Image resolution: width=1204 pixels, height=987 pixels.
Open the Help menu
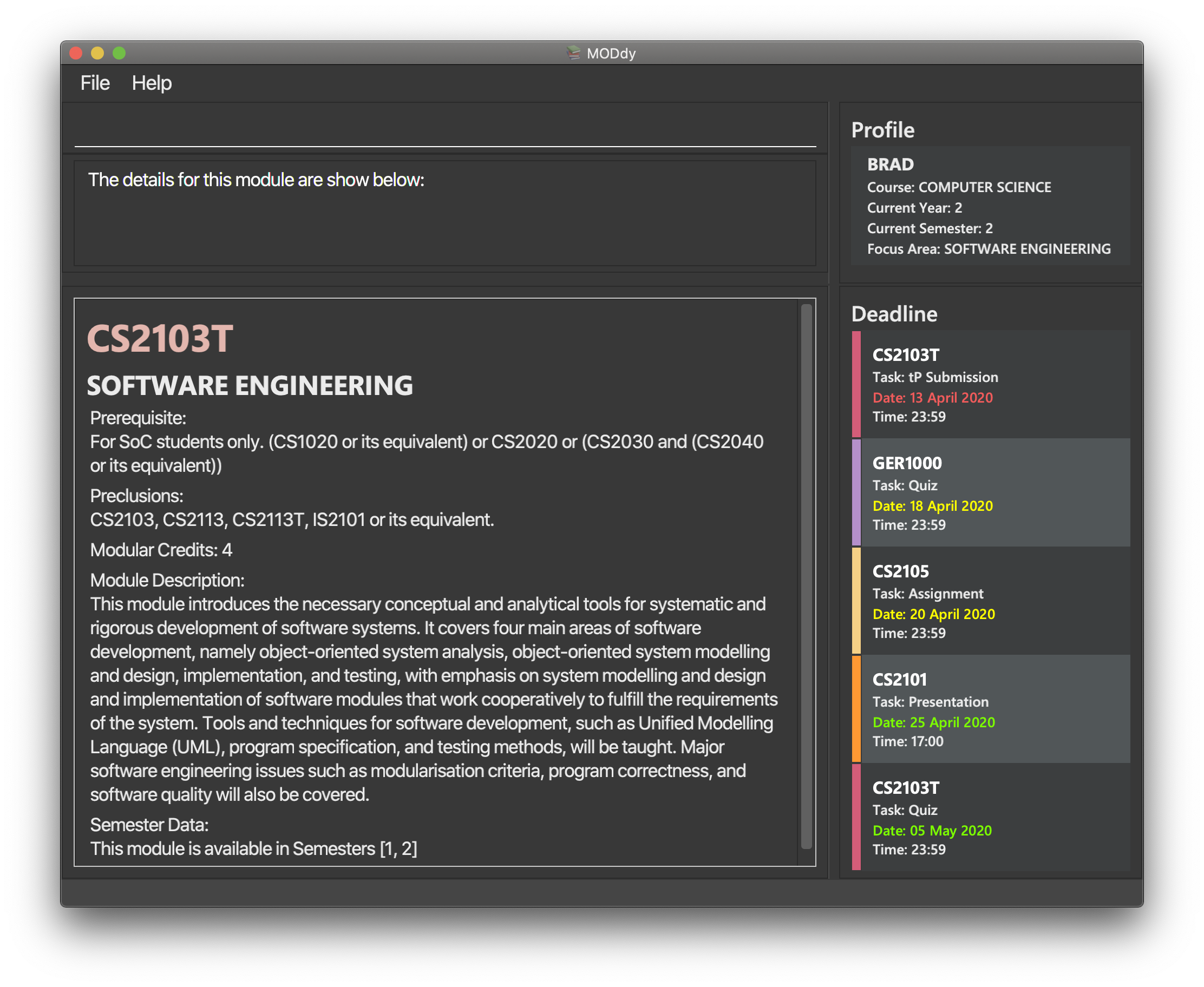click(152, 83)
